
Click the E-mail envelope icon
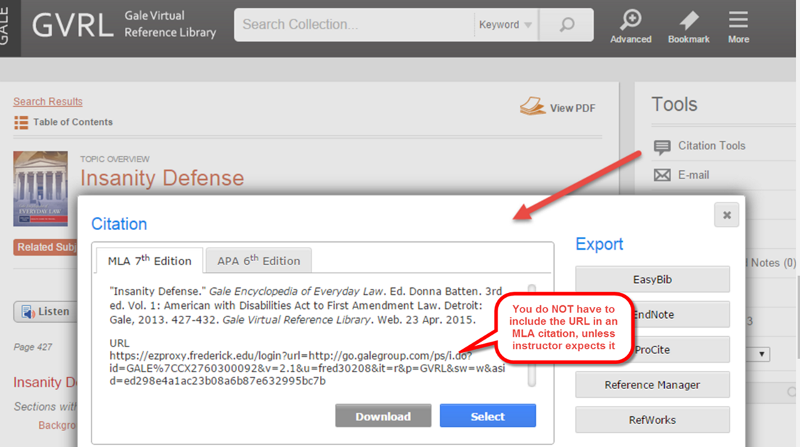click(662, 176)
